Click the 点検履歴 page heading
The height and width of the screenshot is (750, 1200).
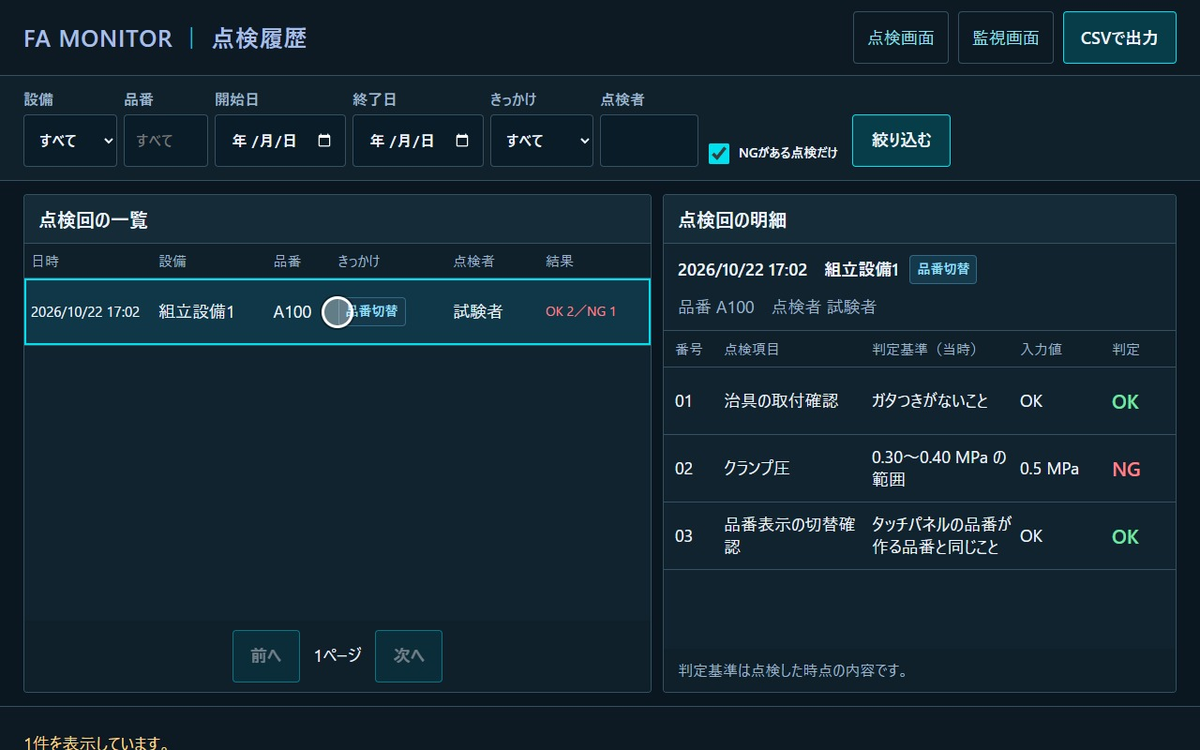tap(259, 39)
